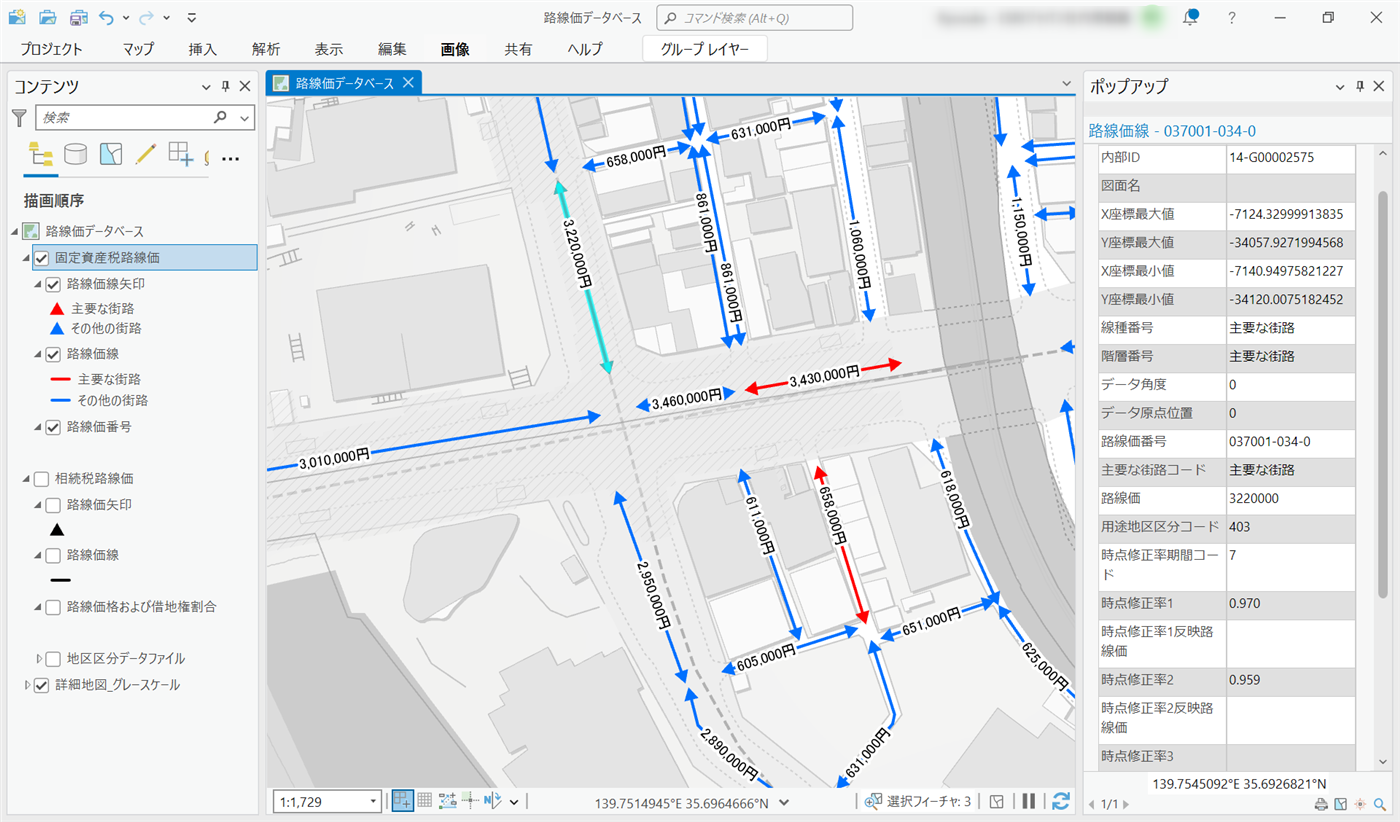1400x822 pixels.
Task: Open the 解析 ribbon tab
Action: point(266,49)
